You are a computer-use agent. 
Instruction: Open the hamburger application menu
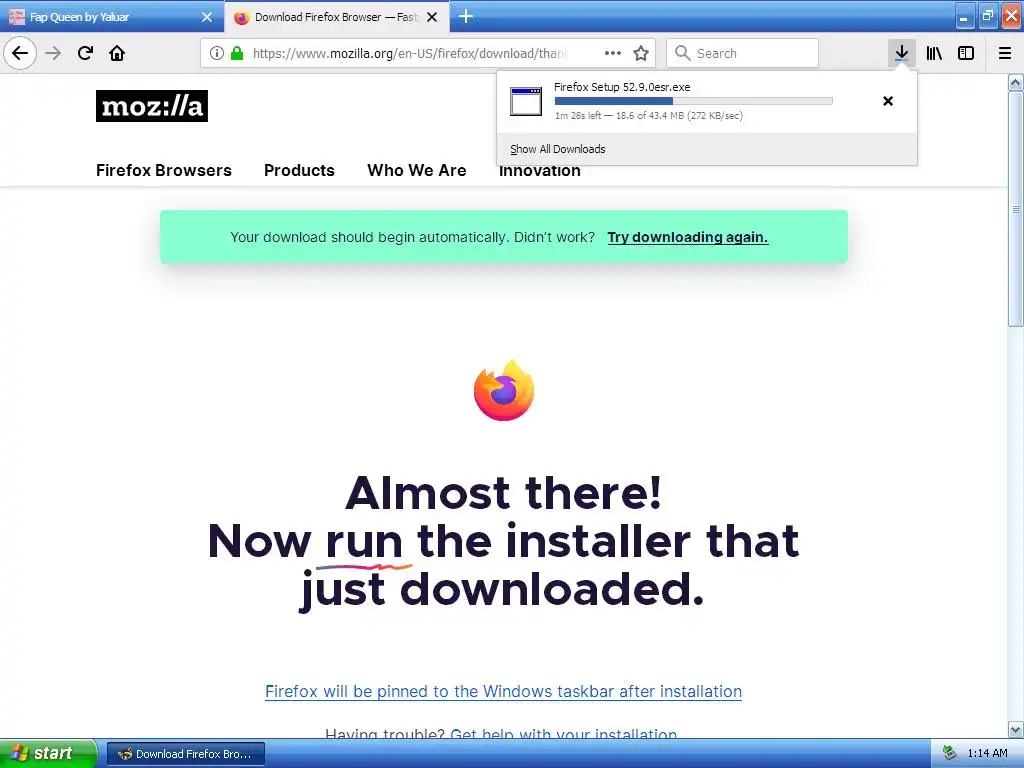(1004, 53)
